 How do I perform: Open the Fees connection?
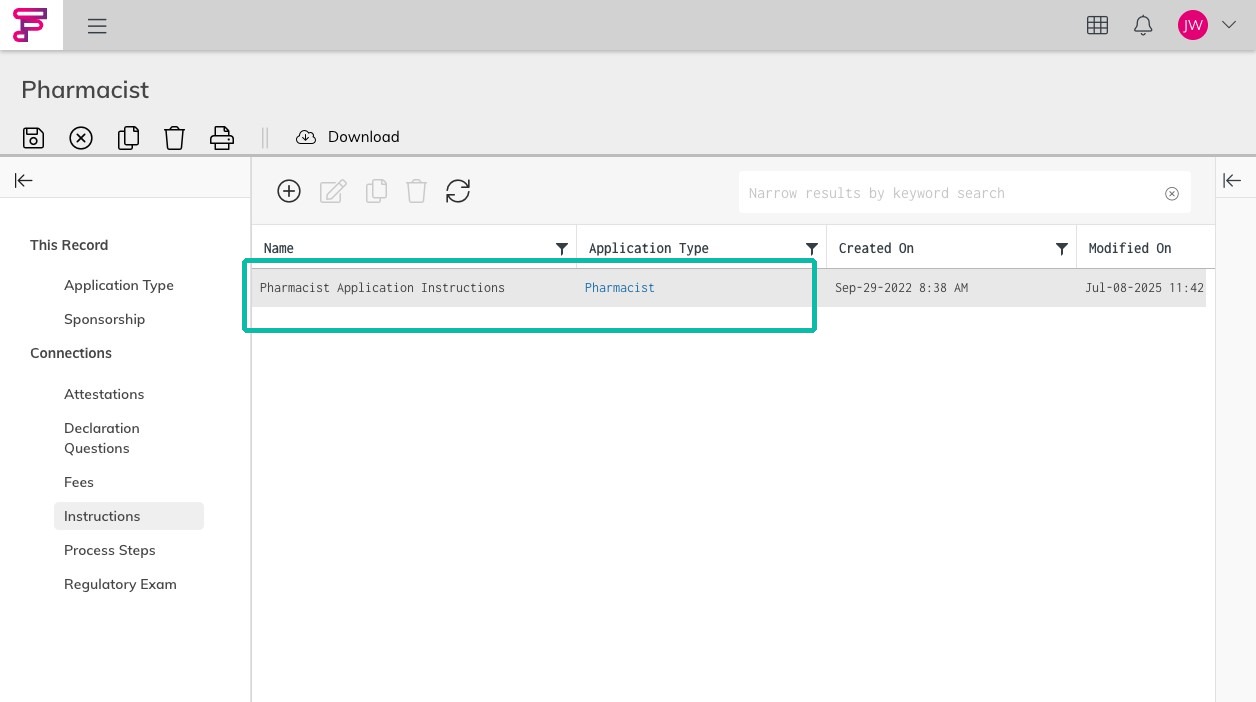(79, 482)
